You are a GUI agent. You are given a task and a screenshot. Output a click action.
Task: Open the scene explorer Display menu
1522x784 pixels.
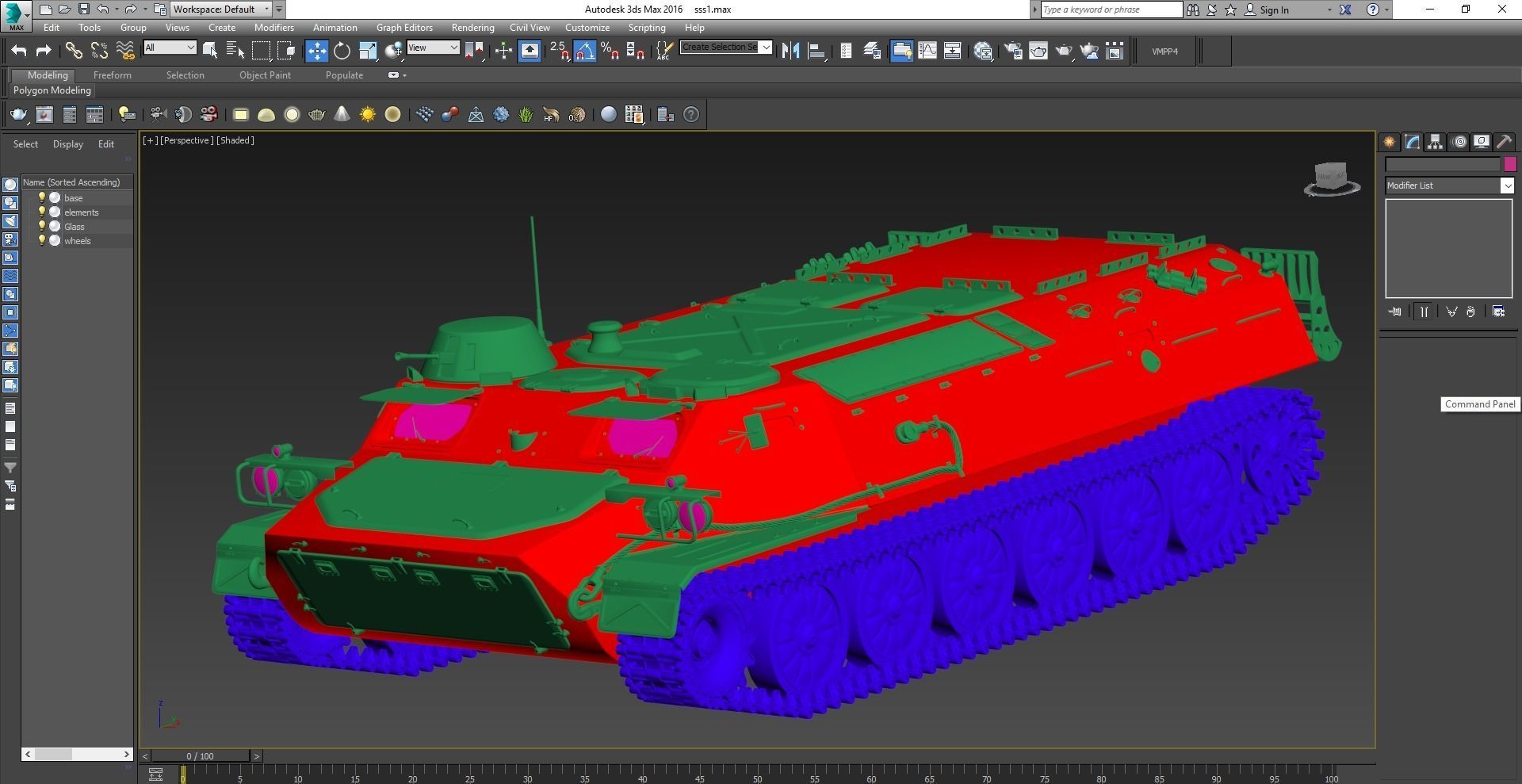pyautogui.click(x=68, y=143)
